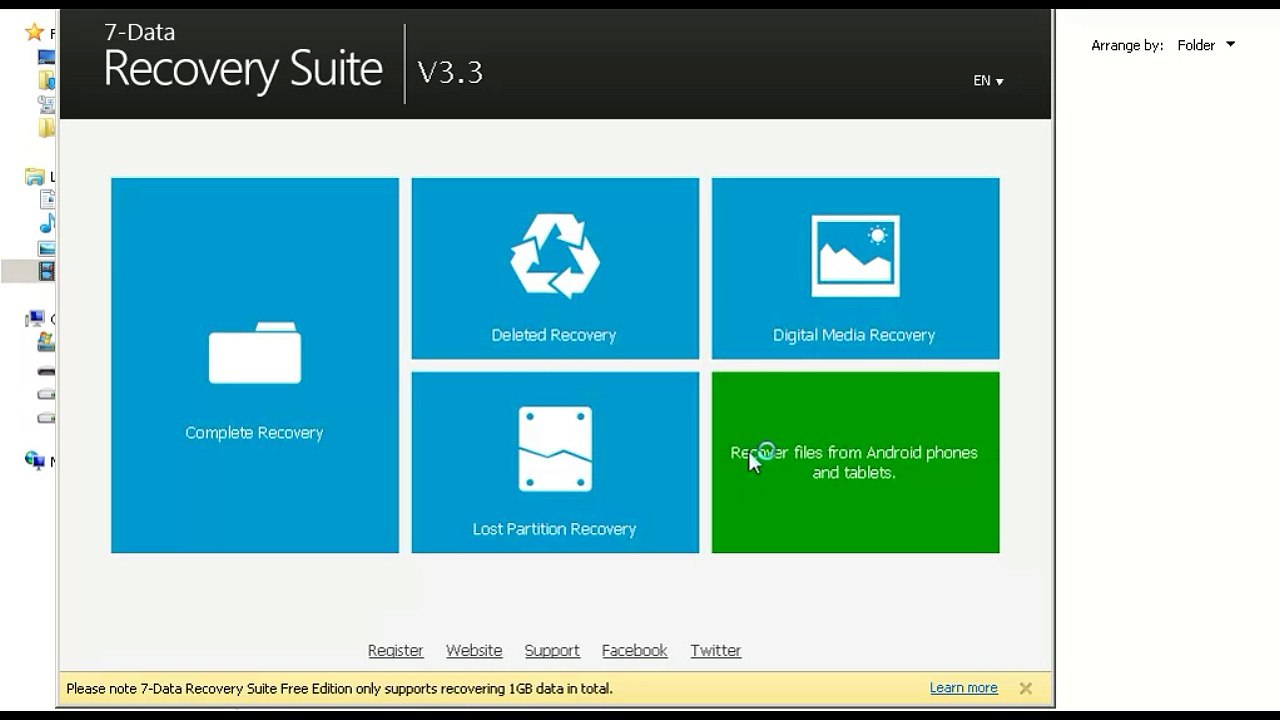Open the Register link
Screen dimensions: 1280x720
395,650
